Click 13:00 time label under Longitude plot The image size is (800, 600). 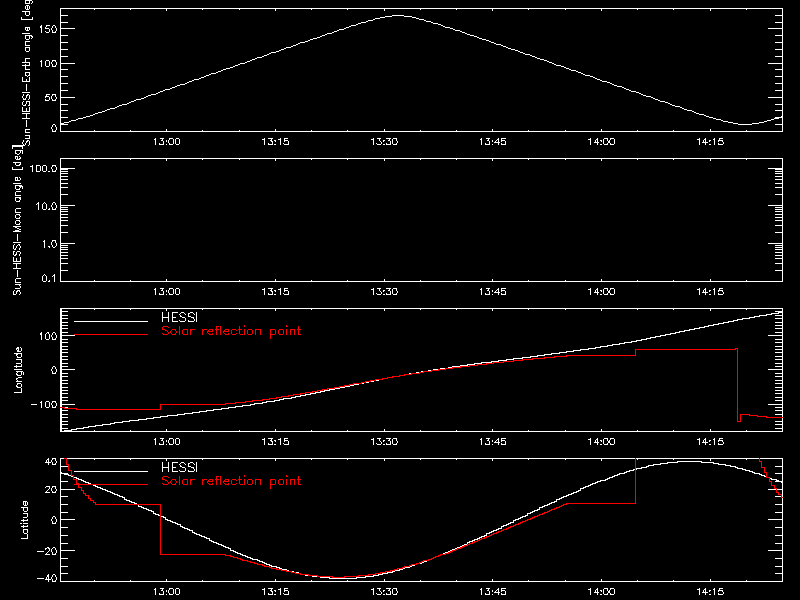tap(166, 442)
